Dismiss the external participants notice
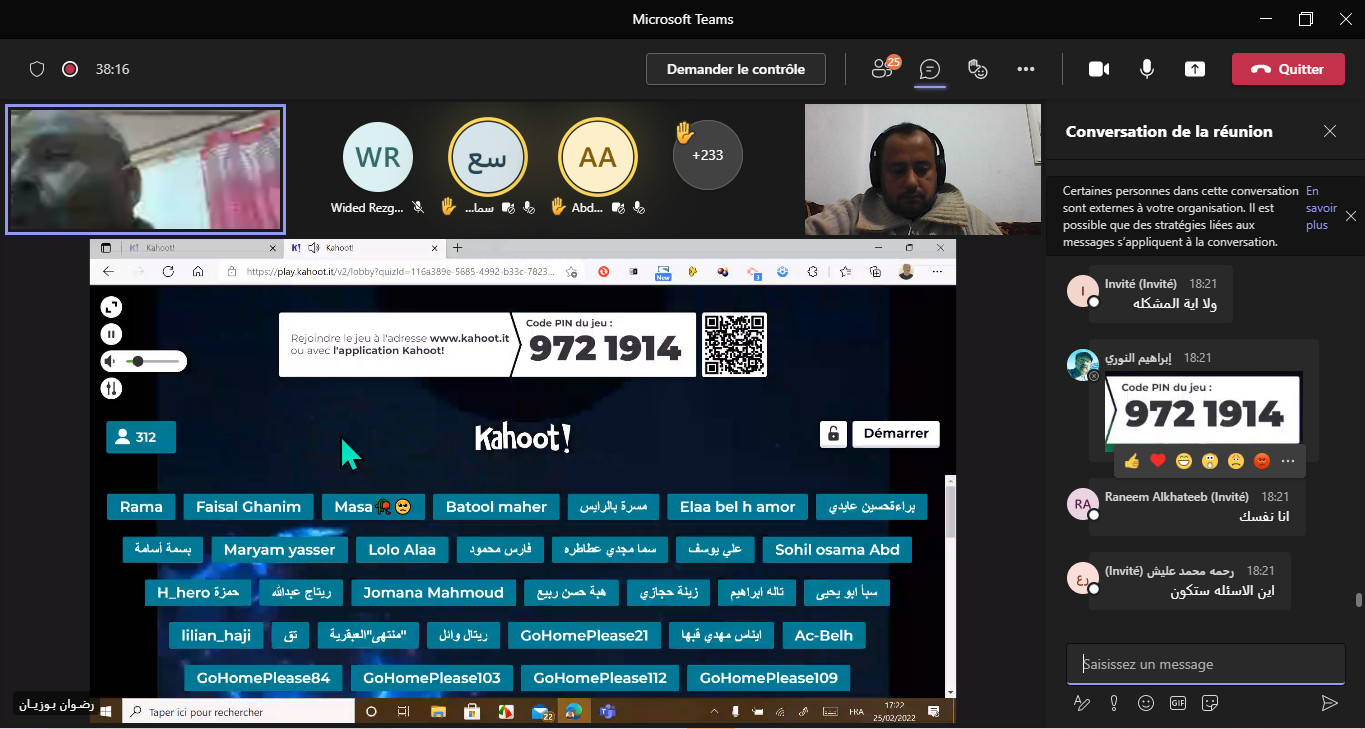This screenshot has height=729, width=1365. coord(1351,216)
